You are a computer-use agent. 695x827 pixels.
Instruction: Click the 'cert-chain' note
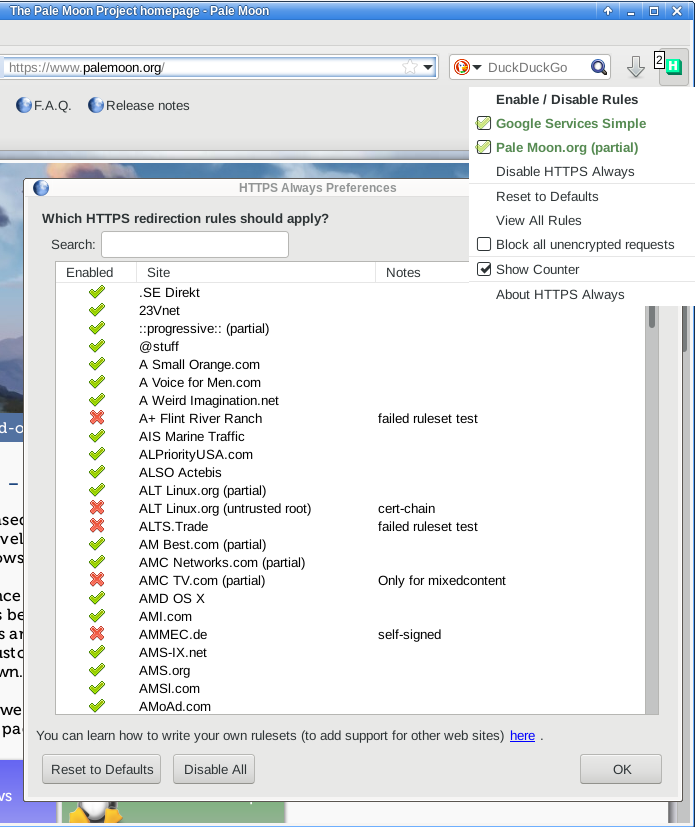coord(407,508)
